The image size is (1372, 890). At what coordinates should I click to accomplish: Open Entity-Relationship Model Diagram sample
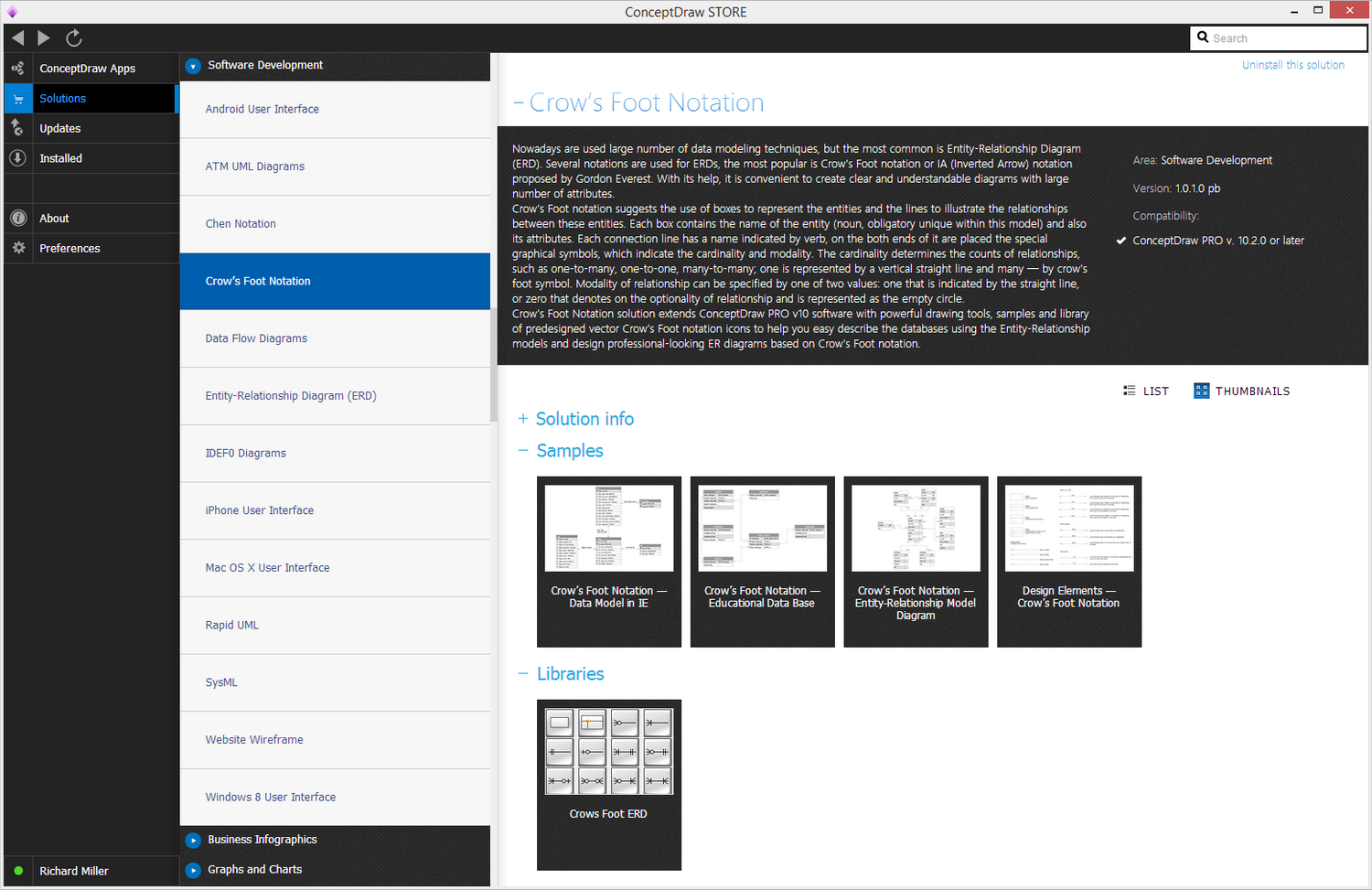916,562
